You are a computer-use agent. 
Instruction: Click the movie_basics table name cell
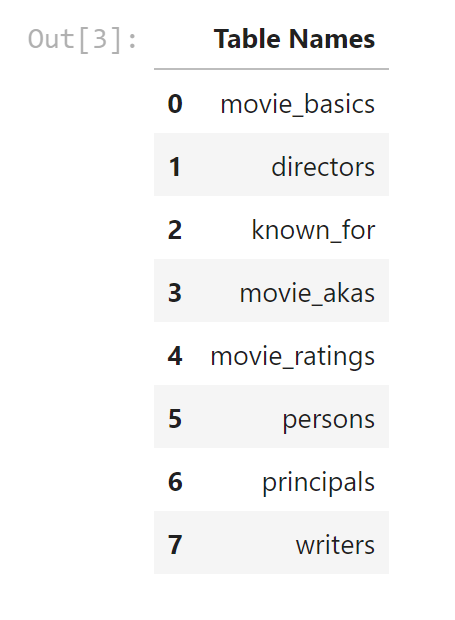(297, 104)
